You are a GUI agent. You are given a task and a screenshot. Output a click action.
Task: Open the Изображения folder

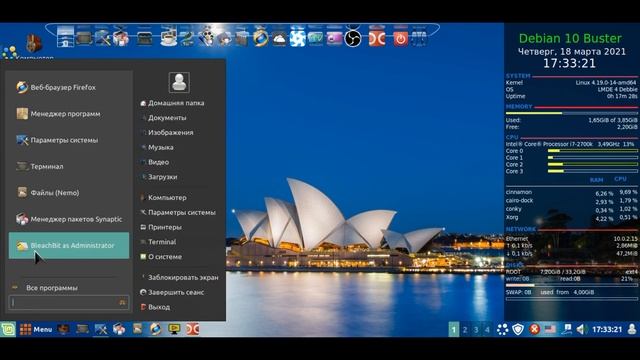[171, 132]
